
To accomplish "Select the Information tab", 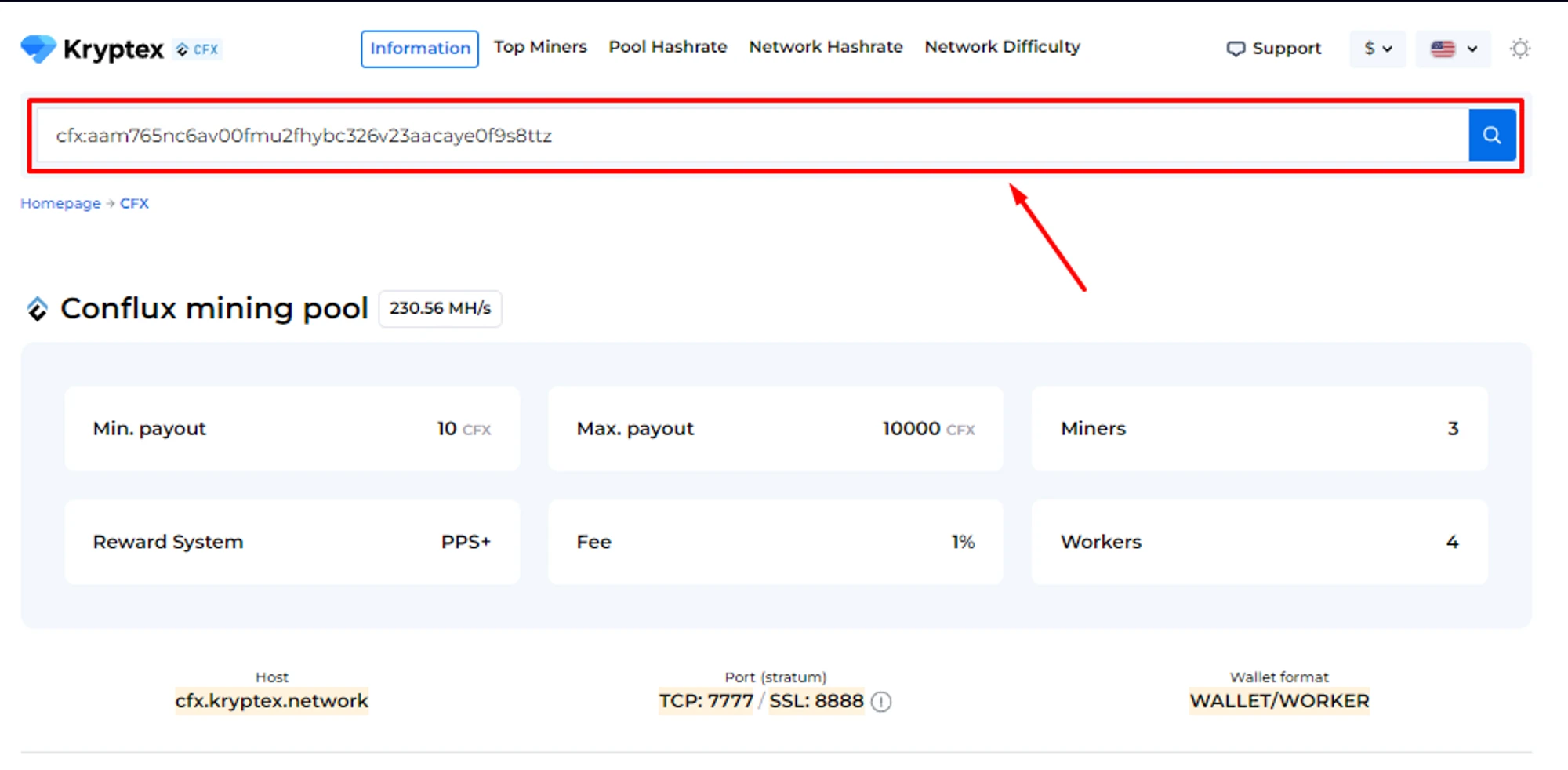I will coord(419,49).
